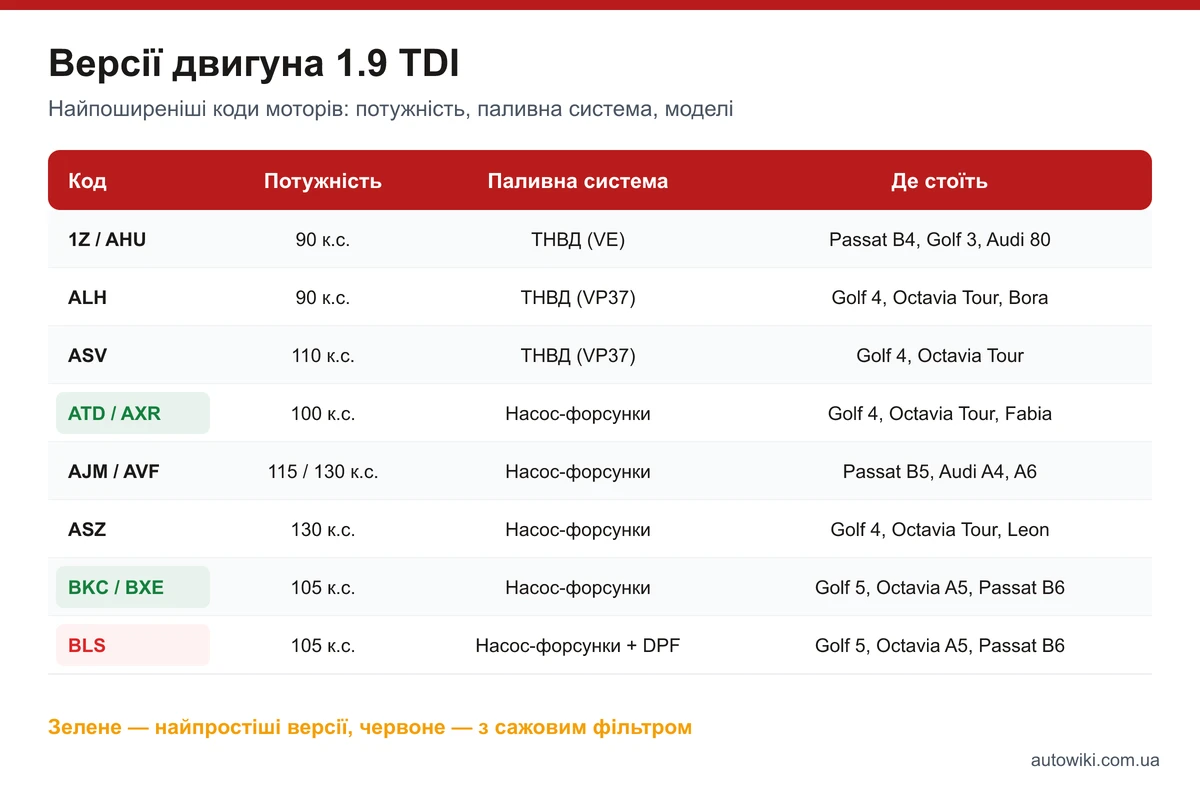Screen dimensions: 1200x790
Task: Click '130 к.с.' in the ASZ row
Action: (323, 530)
